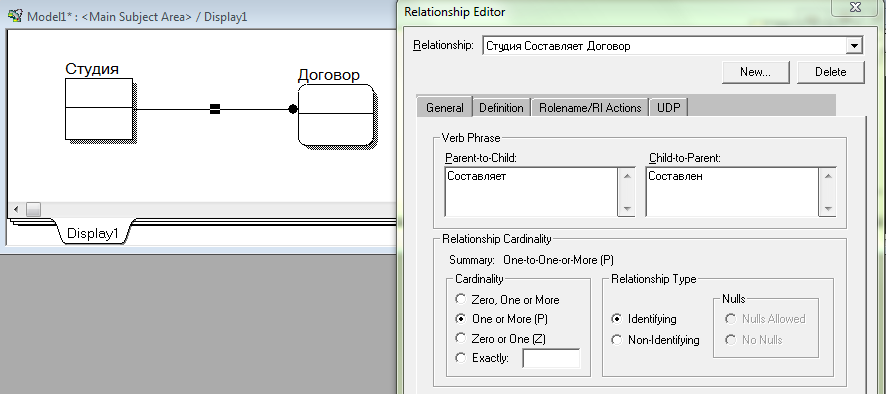This screenshot has width=886, height=394.
Task: Click the Model1 window icon
Action: click(x=15, y=15)
